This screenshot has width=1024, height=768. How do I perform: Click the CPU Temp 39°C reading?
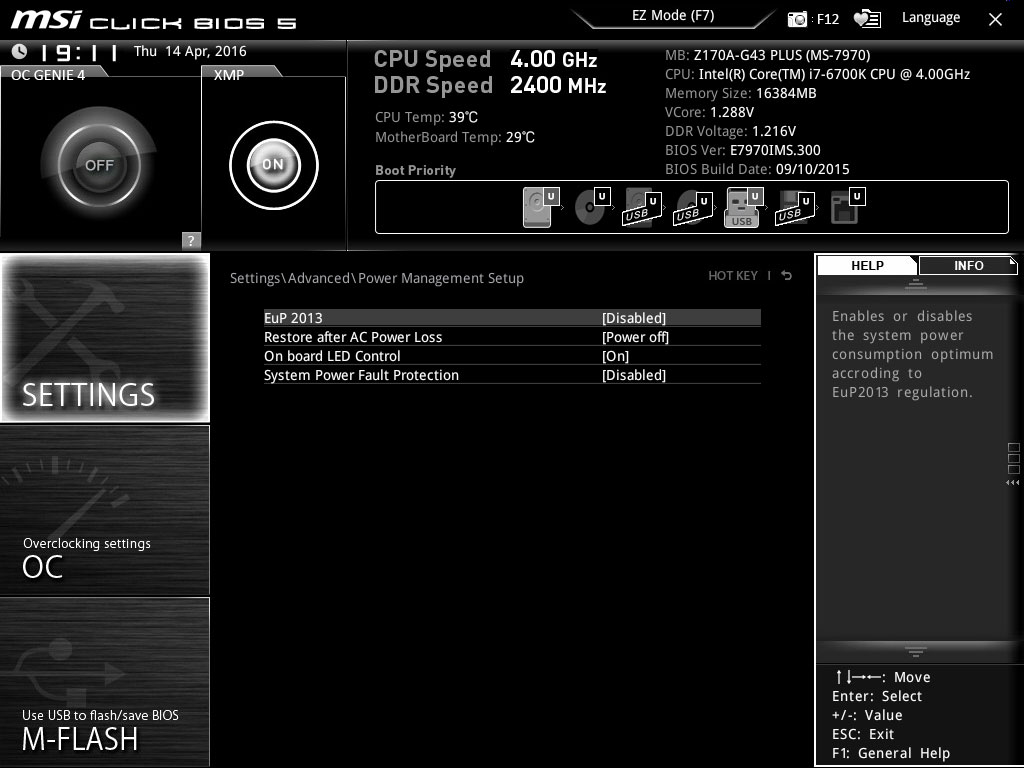(426, 117)
